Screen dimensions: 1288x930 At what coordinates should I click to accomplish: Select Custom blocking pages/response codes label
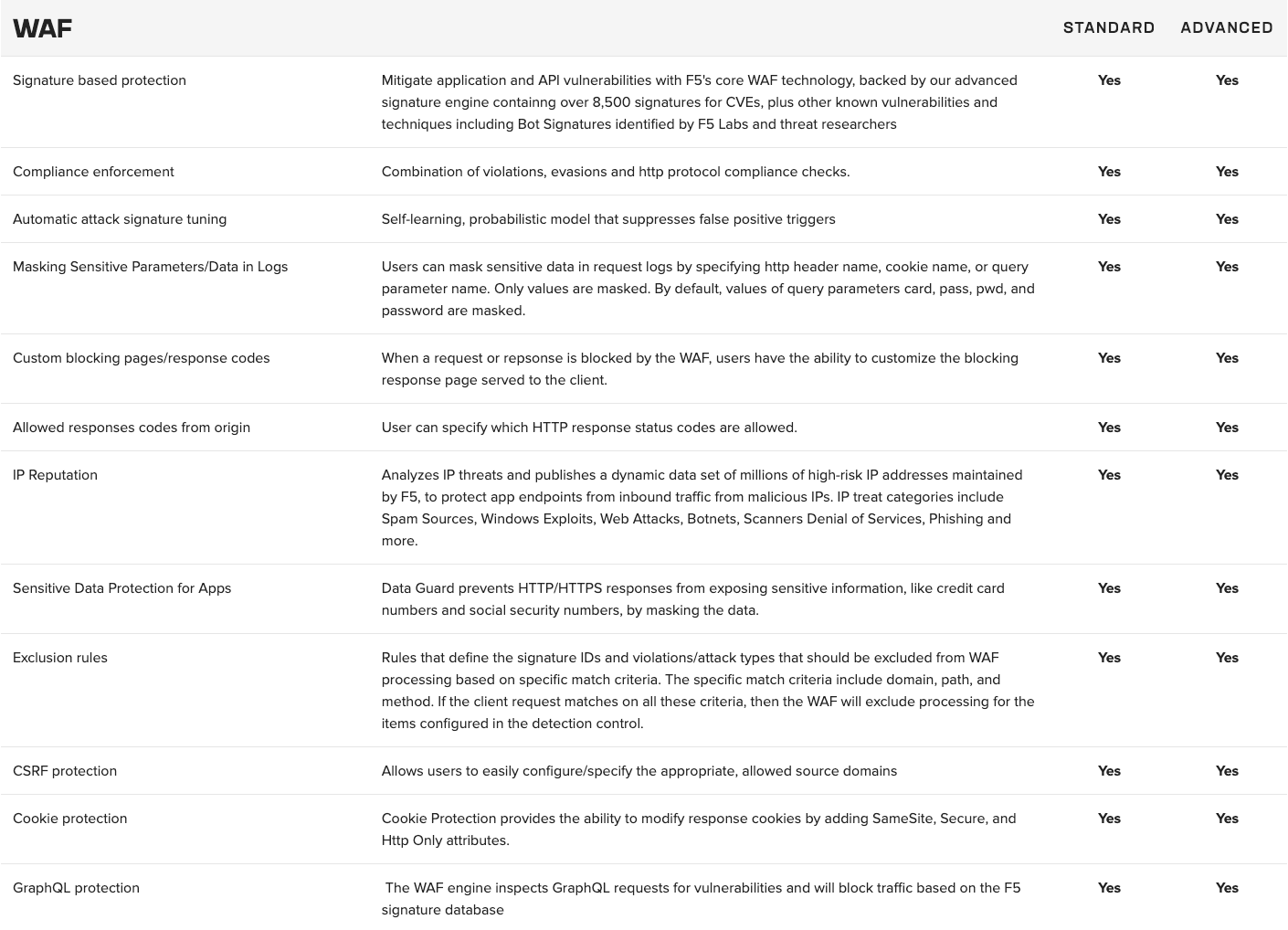click(142, 358)
